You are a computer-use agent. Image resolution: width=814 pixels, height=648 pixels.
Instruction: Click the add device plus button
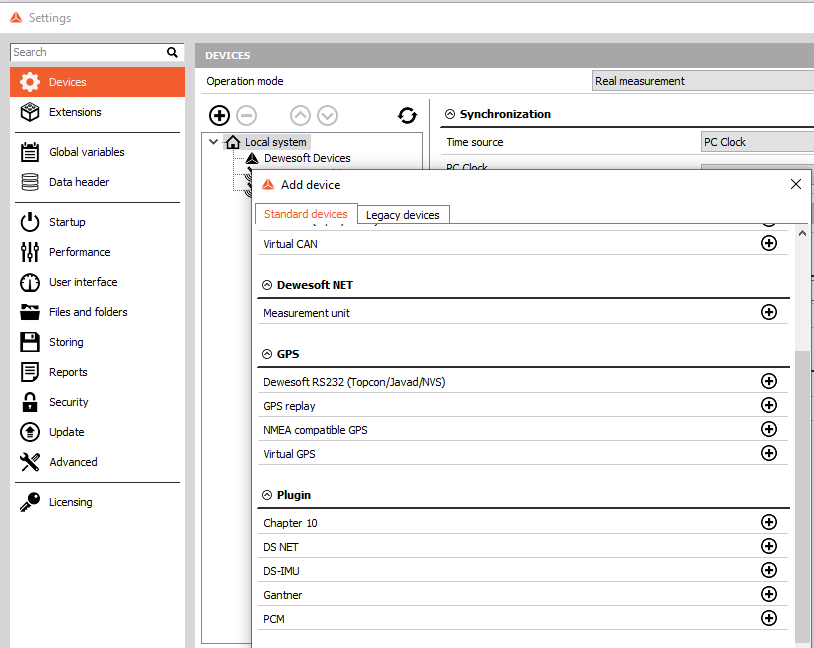pyautogui.click(x=220, y=115)
